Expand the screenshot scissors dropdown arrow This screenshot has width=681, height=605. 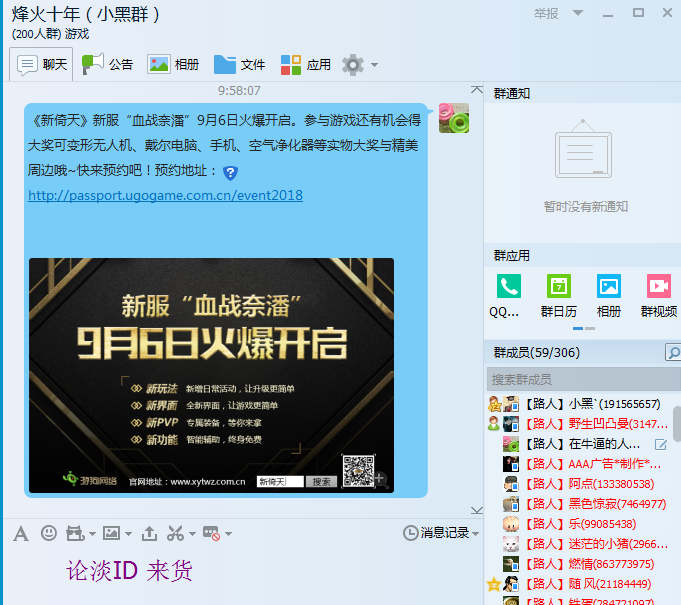click(x=192, y=534)
